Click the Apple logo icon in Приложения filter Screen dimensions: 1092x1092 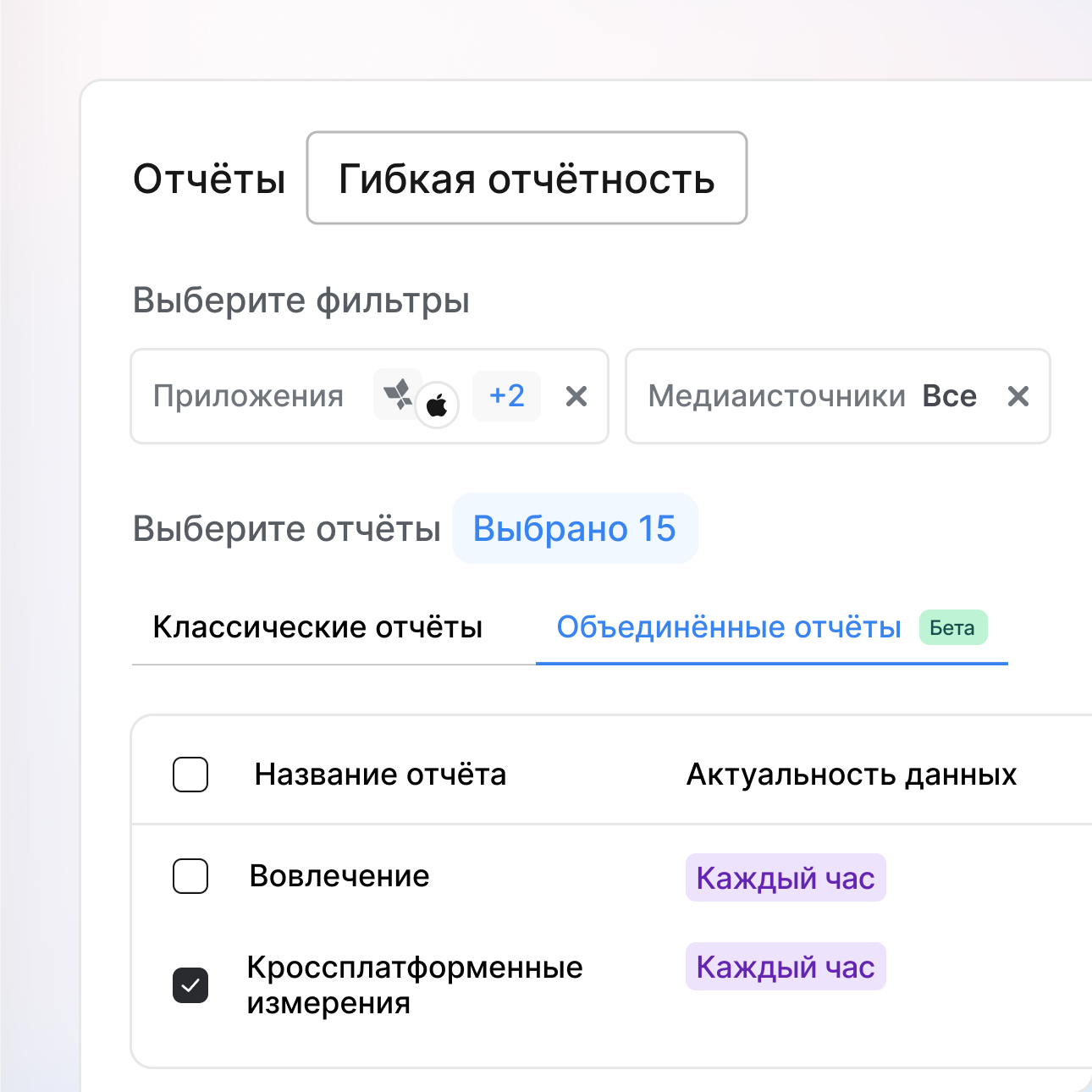coord(437,405)
